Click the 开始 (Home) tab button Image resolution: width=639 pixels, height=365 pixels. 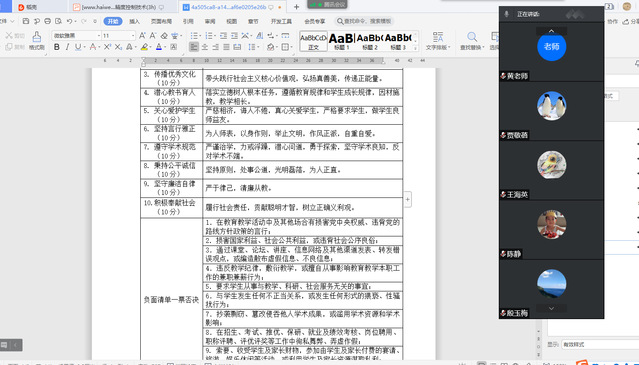coord(113,21)
